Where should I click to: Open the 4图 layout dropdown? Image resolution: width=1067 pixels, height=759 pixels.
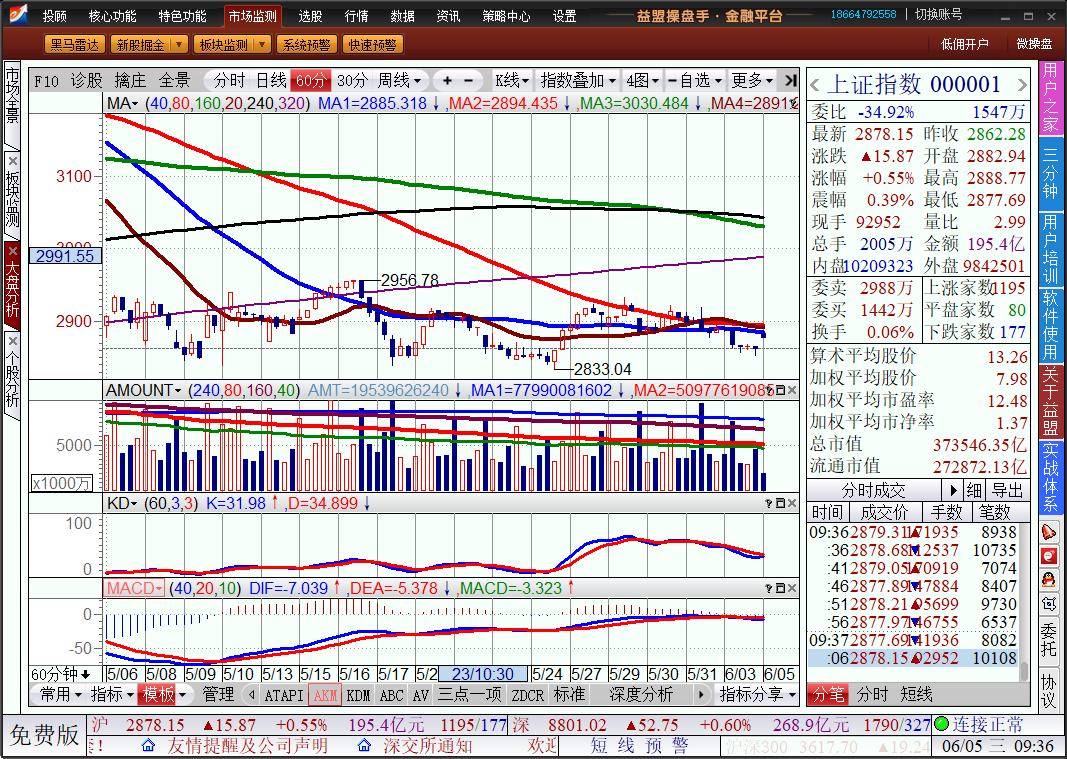pos(643,81)
